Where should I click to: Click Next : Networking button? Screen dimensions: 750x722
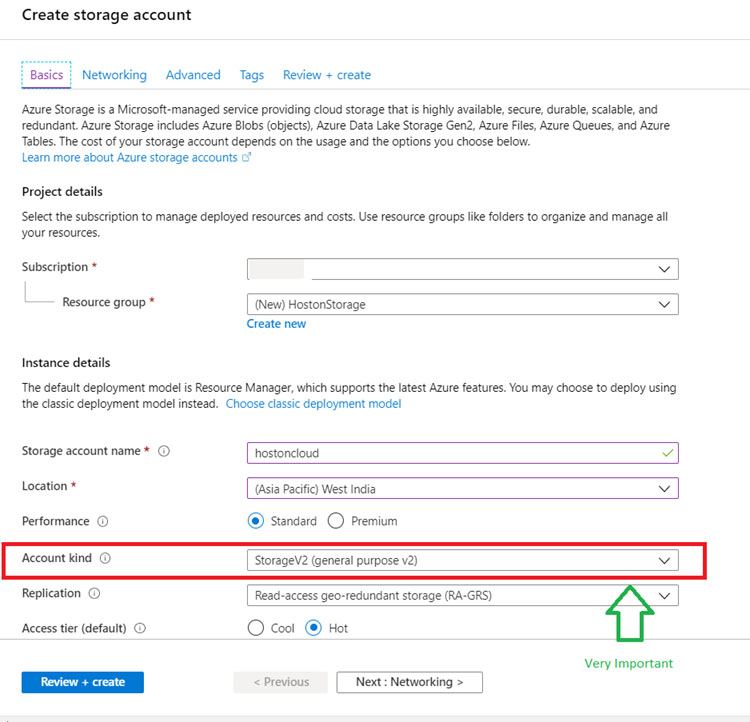(409, 682)
